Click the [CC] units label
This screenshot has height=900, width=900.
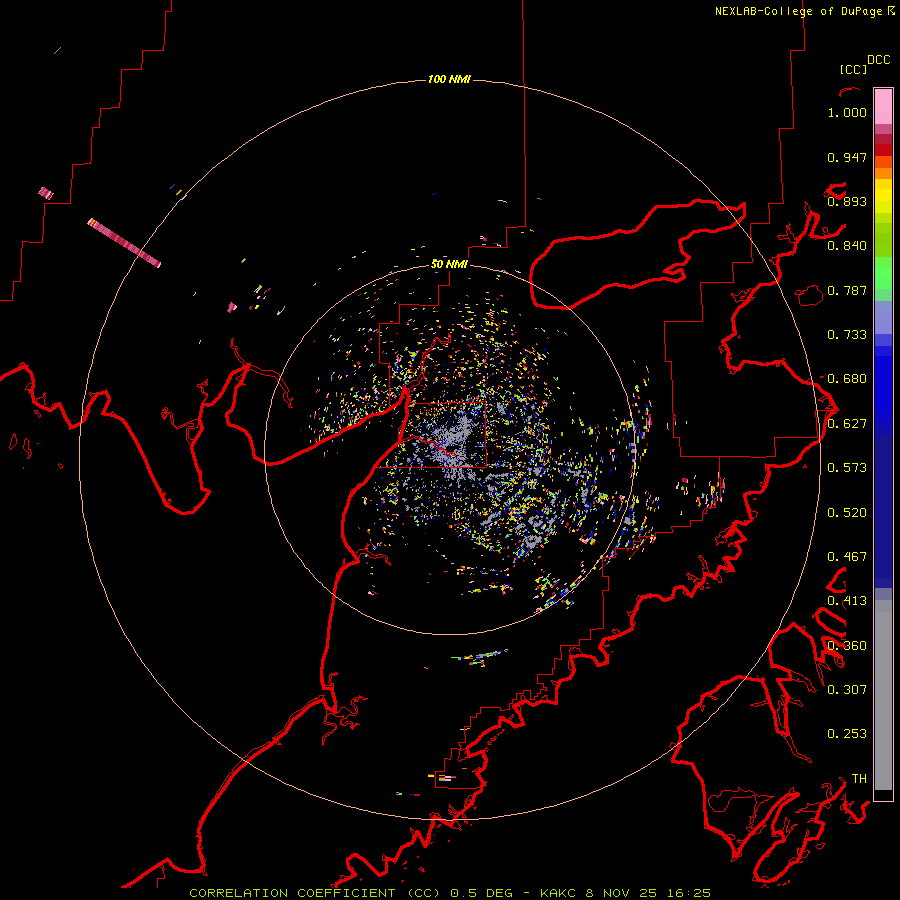(853, 69)
